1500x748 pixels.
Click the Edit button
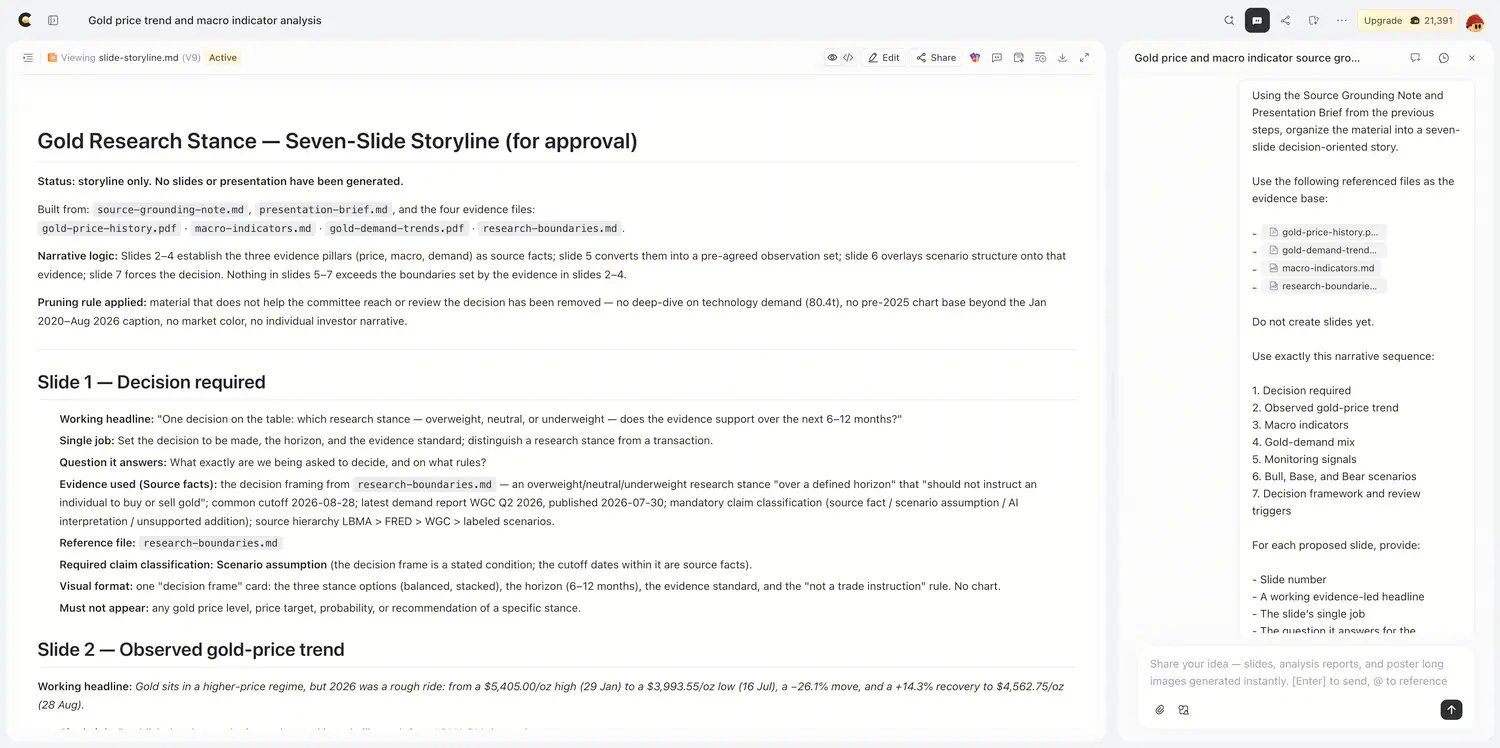coord(884,58)
